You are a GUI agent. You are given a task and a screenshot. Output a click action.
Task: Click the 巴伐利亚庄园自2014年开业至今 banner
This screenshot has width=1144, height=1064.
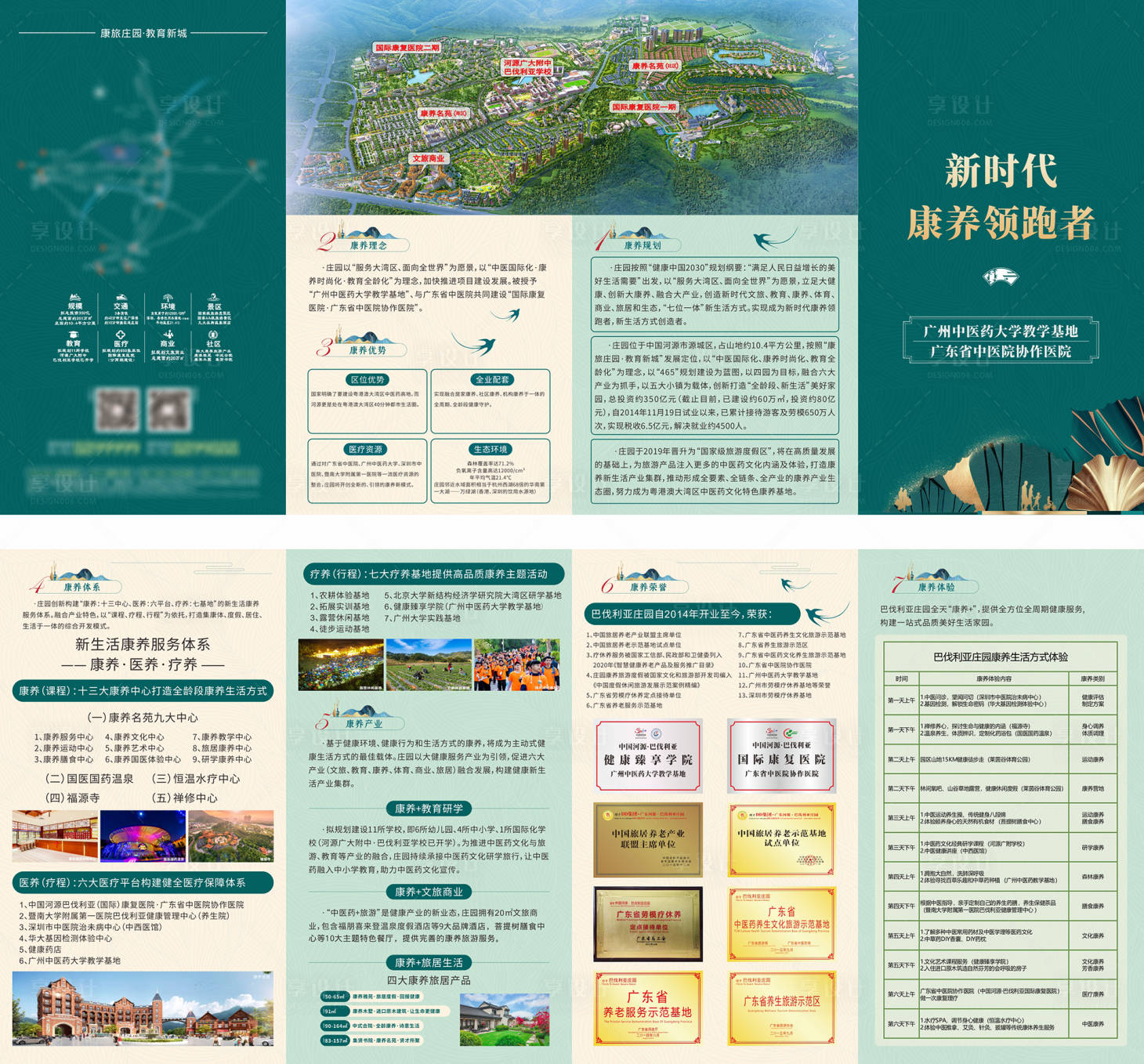(692, 613)
